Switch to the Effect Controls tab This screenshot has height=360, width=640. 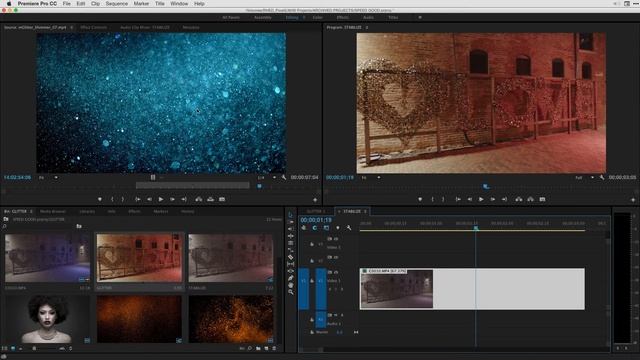click(93, 27)
